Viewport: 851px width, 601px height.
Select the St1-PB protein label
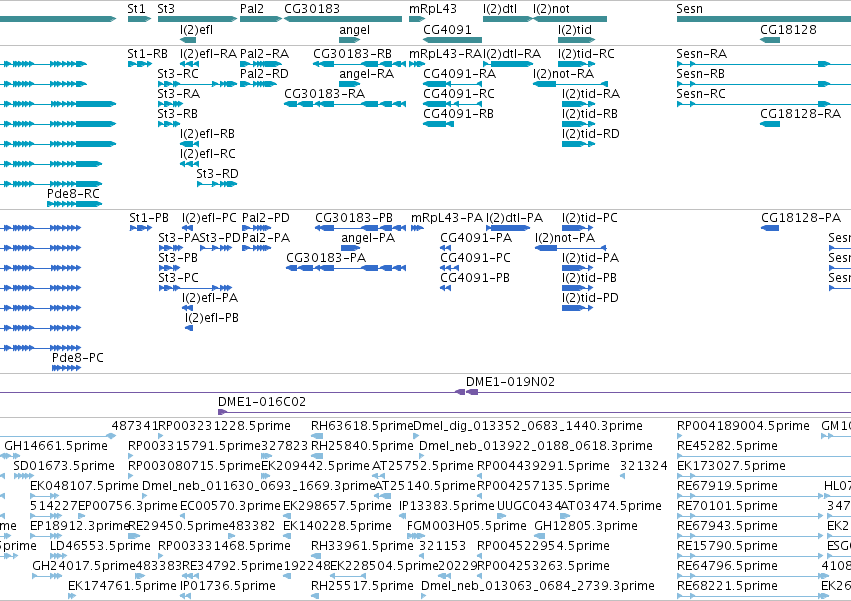click(149, 218)
